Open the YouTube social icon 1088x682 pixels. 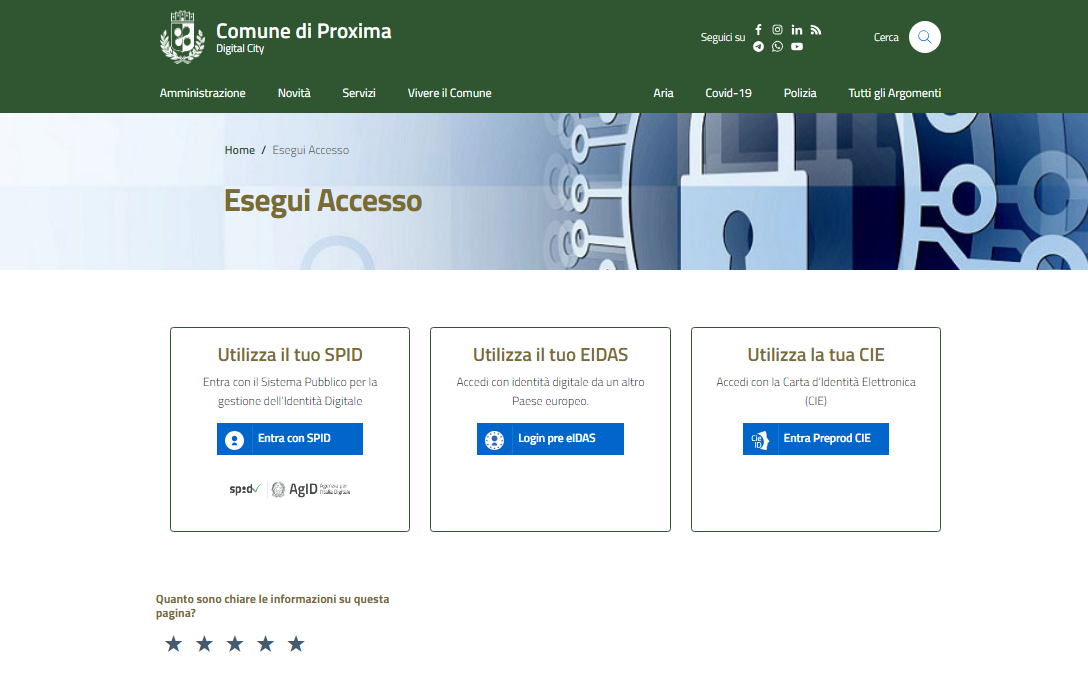pyautogui.click(x=797, y=47)
